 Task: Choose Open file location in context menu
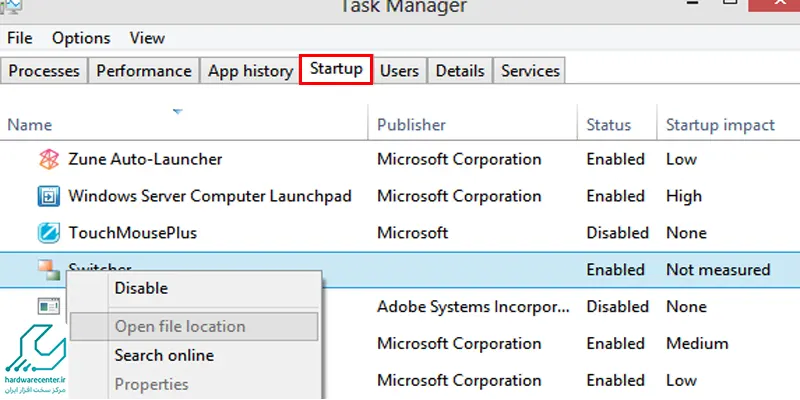click(x=194, y=327)
